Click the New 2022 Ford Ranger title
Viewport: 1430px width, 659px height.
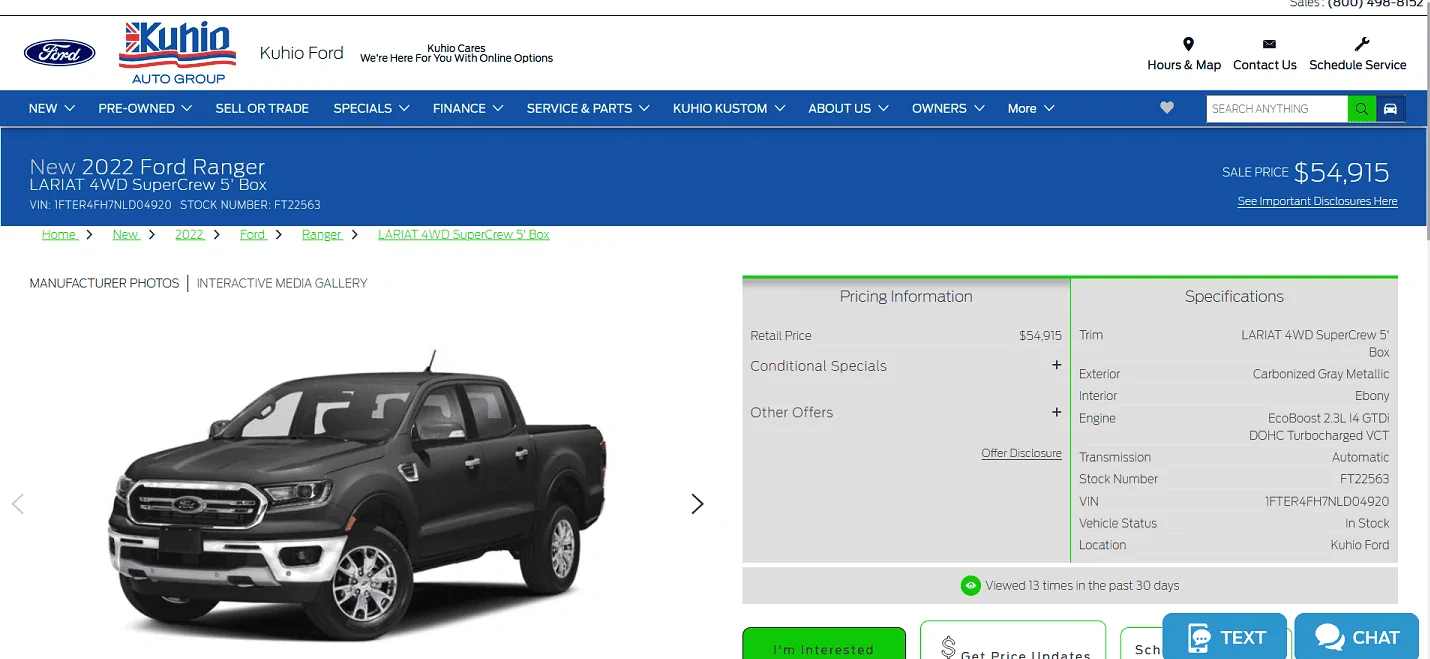click(x=147, y=166)
